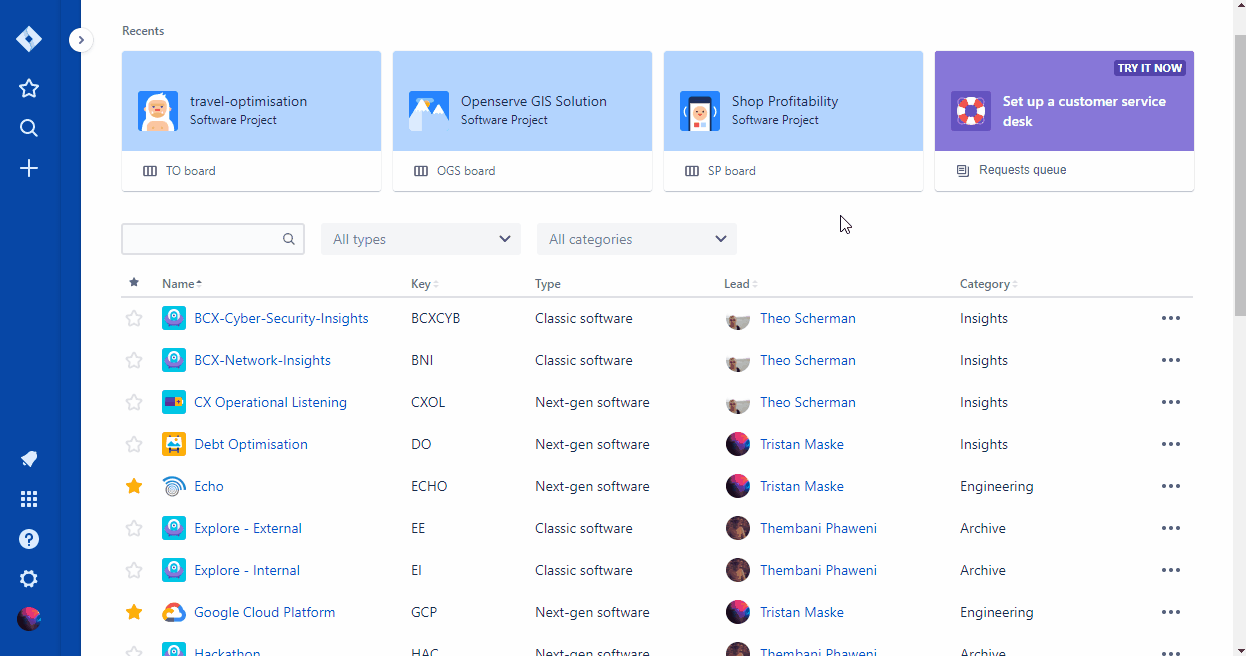Screen dimensions: 1246x656
Task: Star the BCX-Cyber-Security-Insights project
Action: point(134,319)
